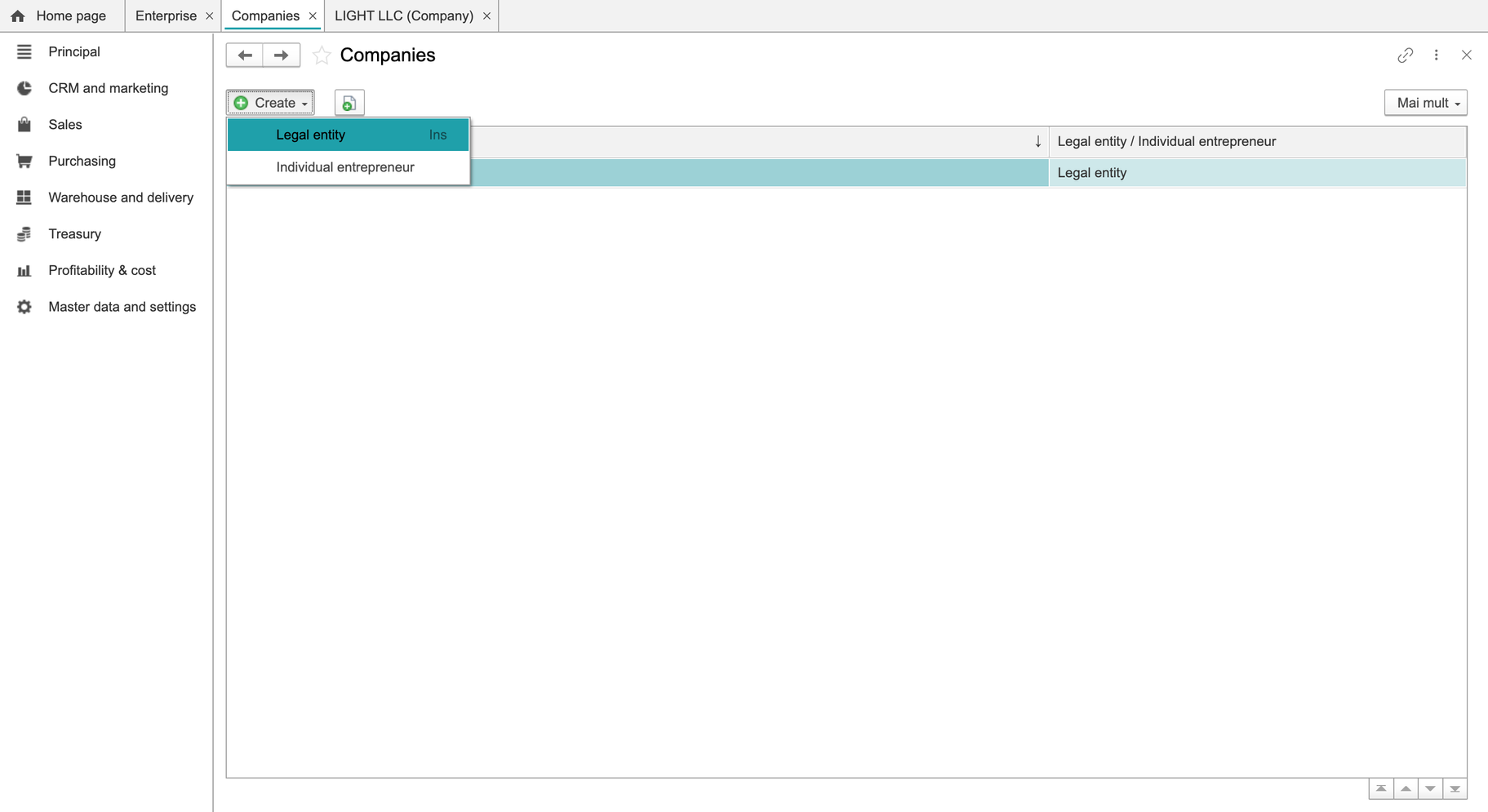Jump to first record in list

[1381, 788]
